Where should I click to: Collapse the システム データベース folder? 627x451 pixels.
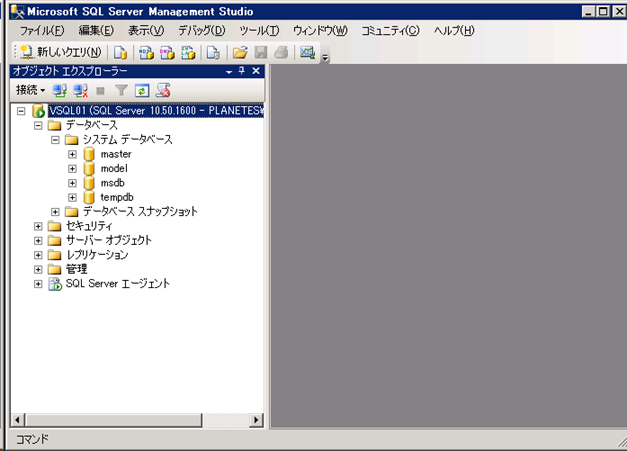[x=55, y=140]
